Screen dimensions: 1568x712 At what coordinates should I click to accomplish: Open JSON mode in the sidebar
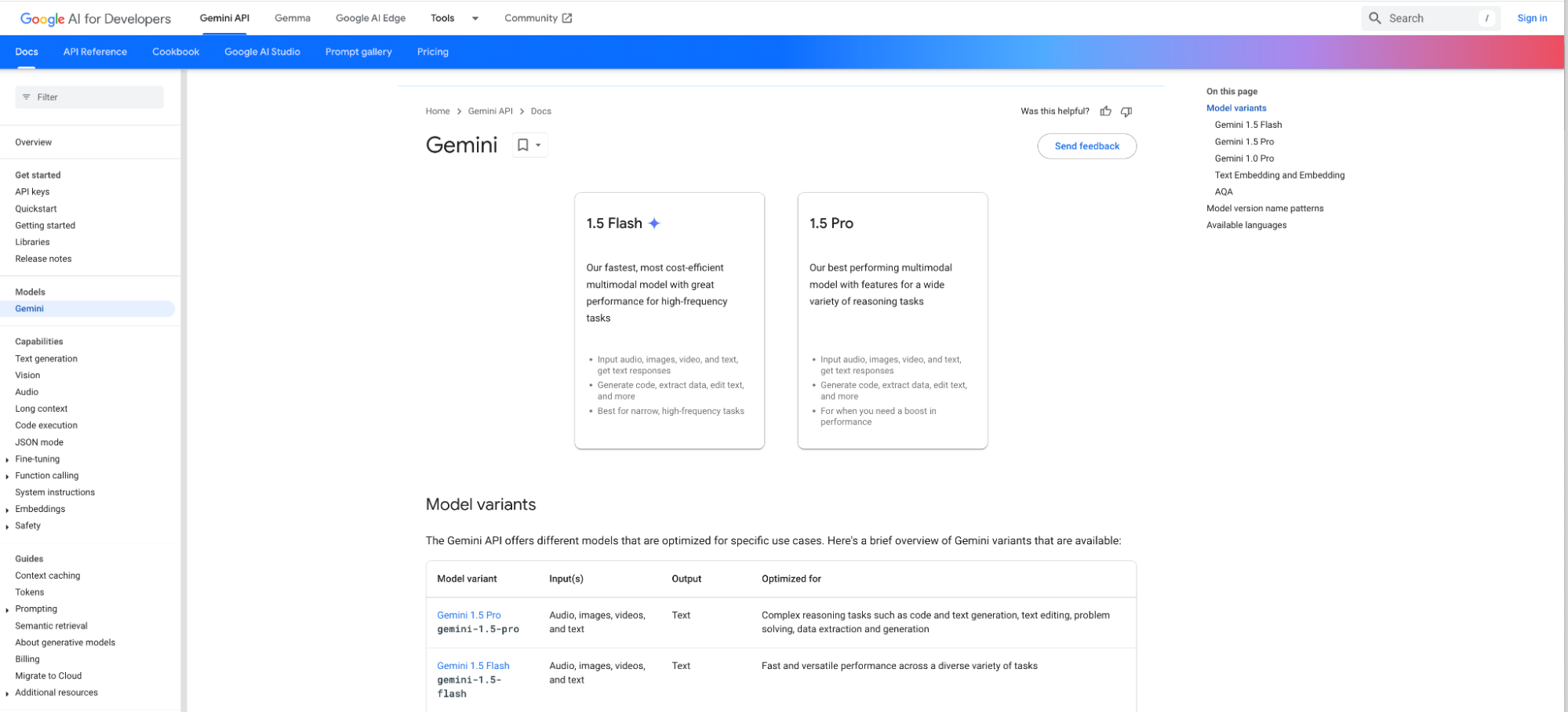[39, 442]
